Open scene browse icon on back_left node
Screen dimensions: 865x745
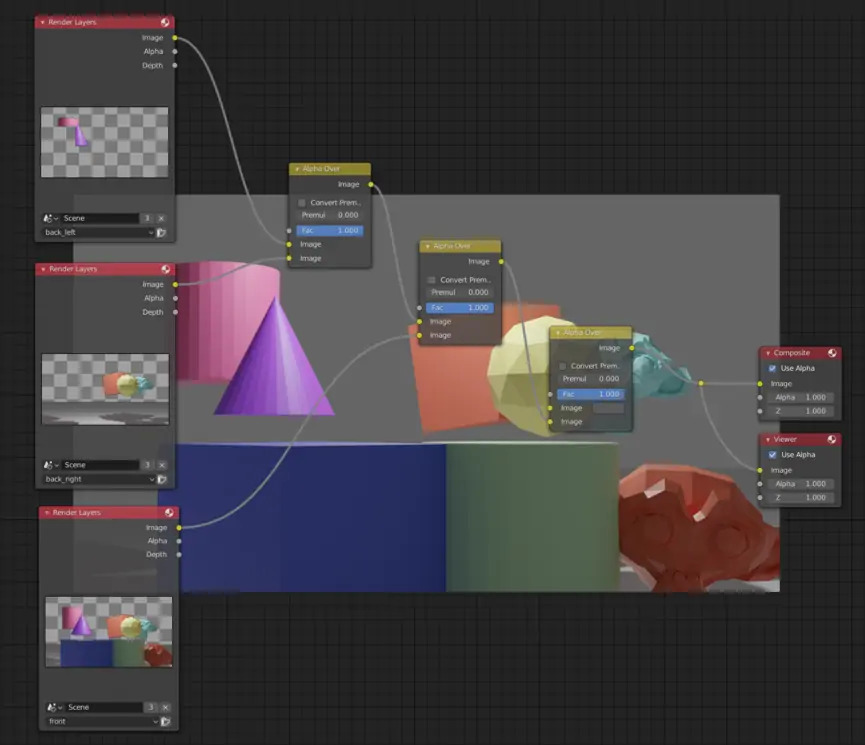tap(50, 218)
